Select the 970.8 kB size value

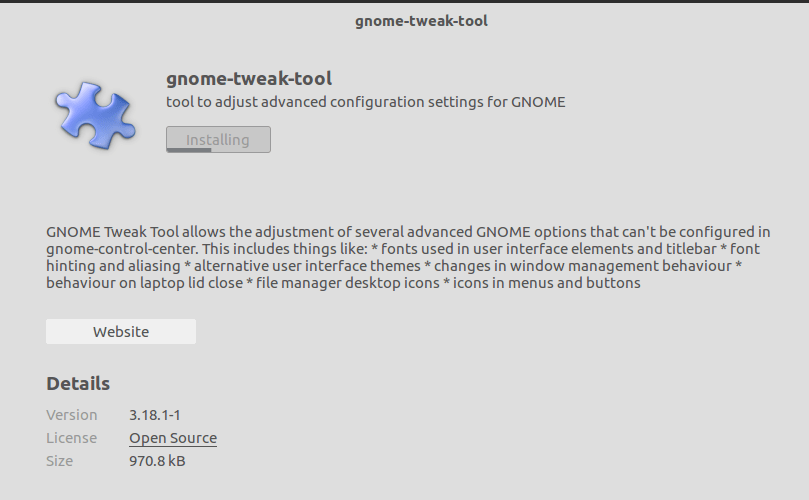tap(157, 461)
